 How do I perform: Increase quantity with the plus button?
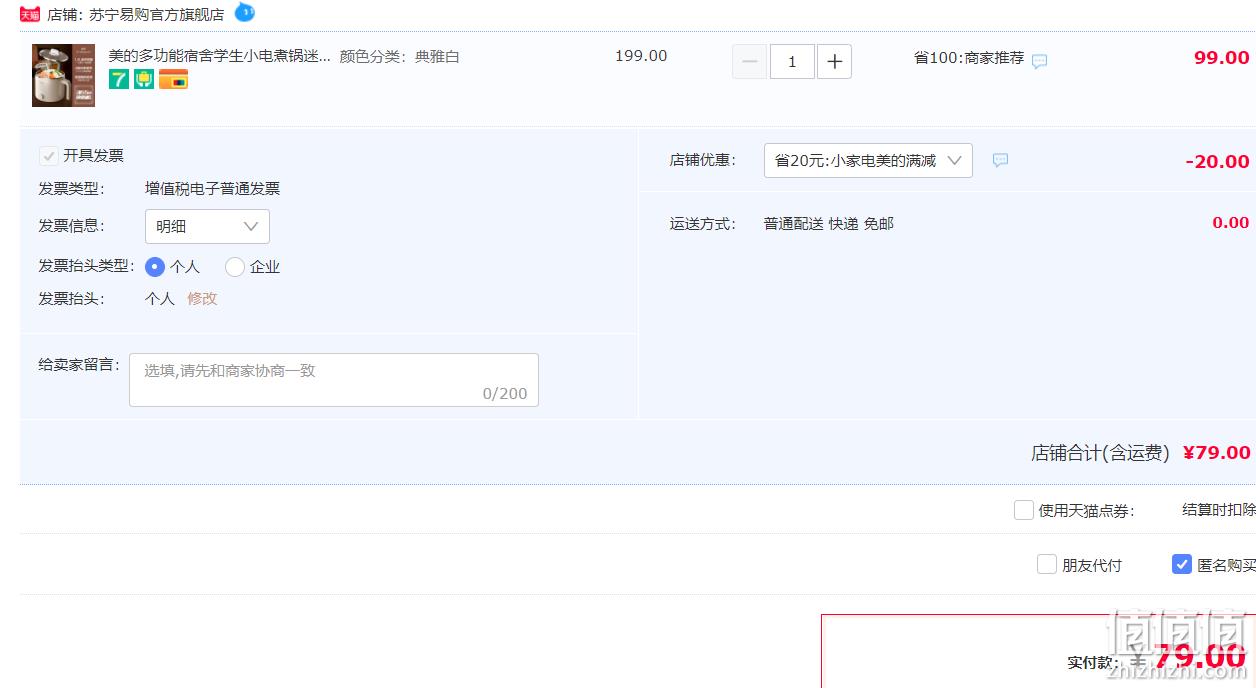834,62
